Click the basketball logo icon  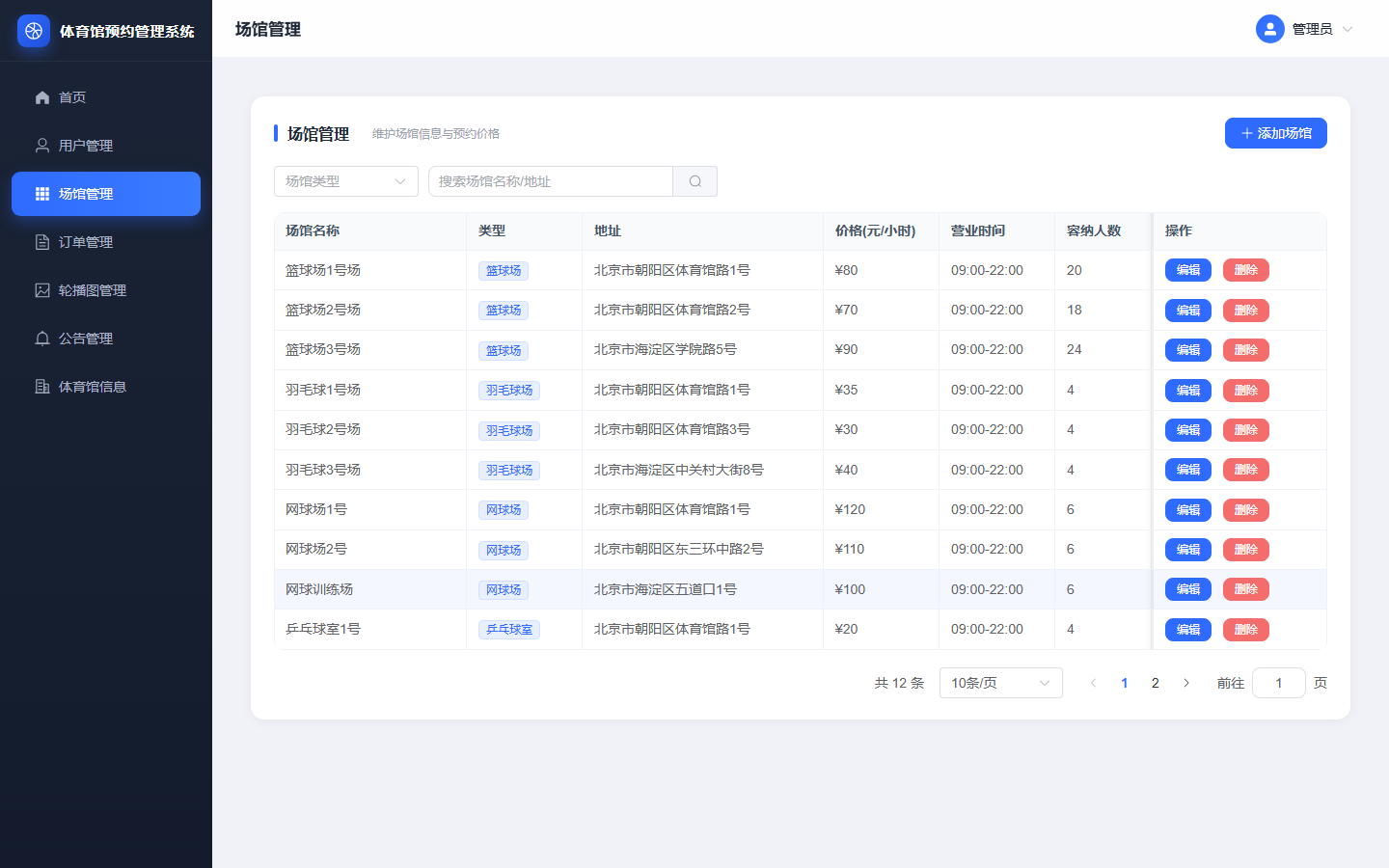(34, 31)
